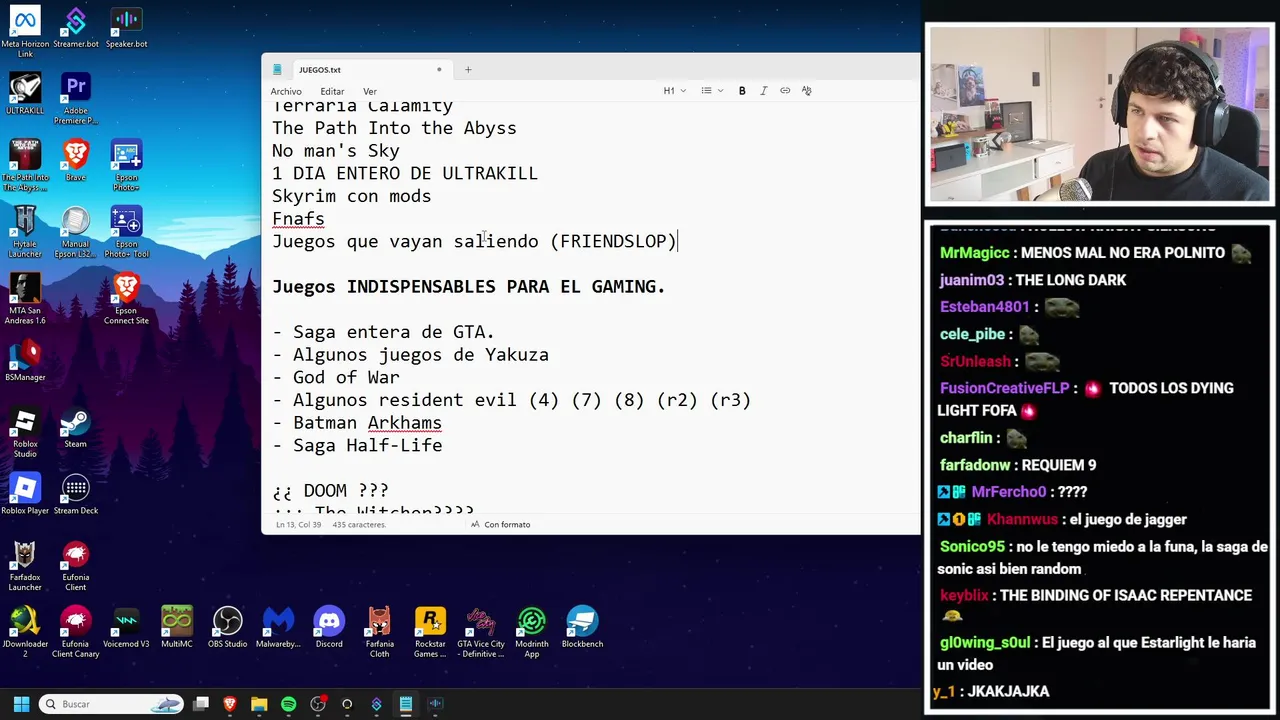Open Rockstar Games launcher desktop icon
Viewport: 1280px width, 720px height.
click(430, 631)
